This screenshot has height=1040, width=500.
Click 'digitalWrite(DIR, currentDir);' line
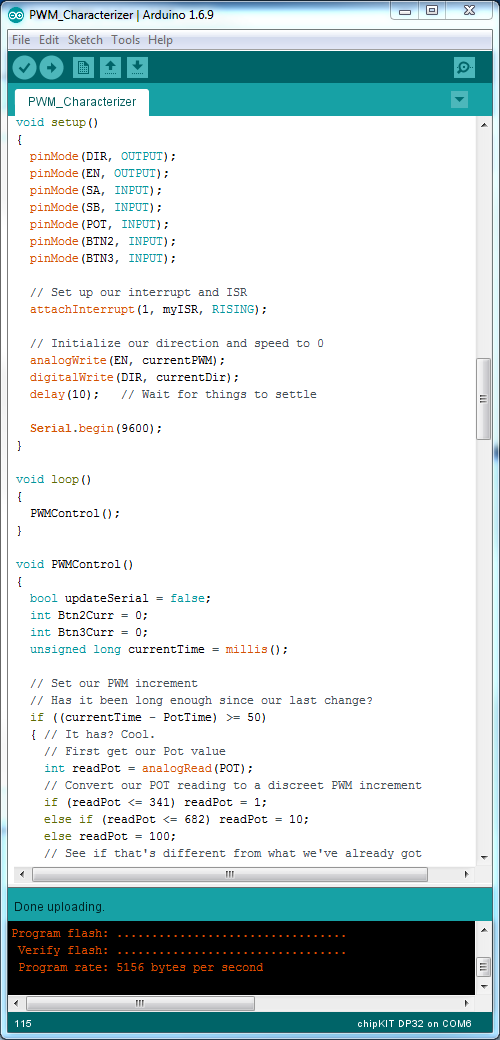pos(135,377)
